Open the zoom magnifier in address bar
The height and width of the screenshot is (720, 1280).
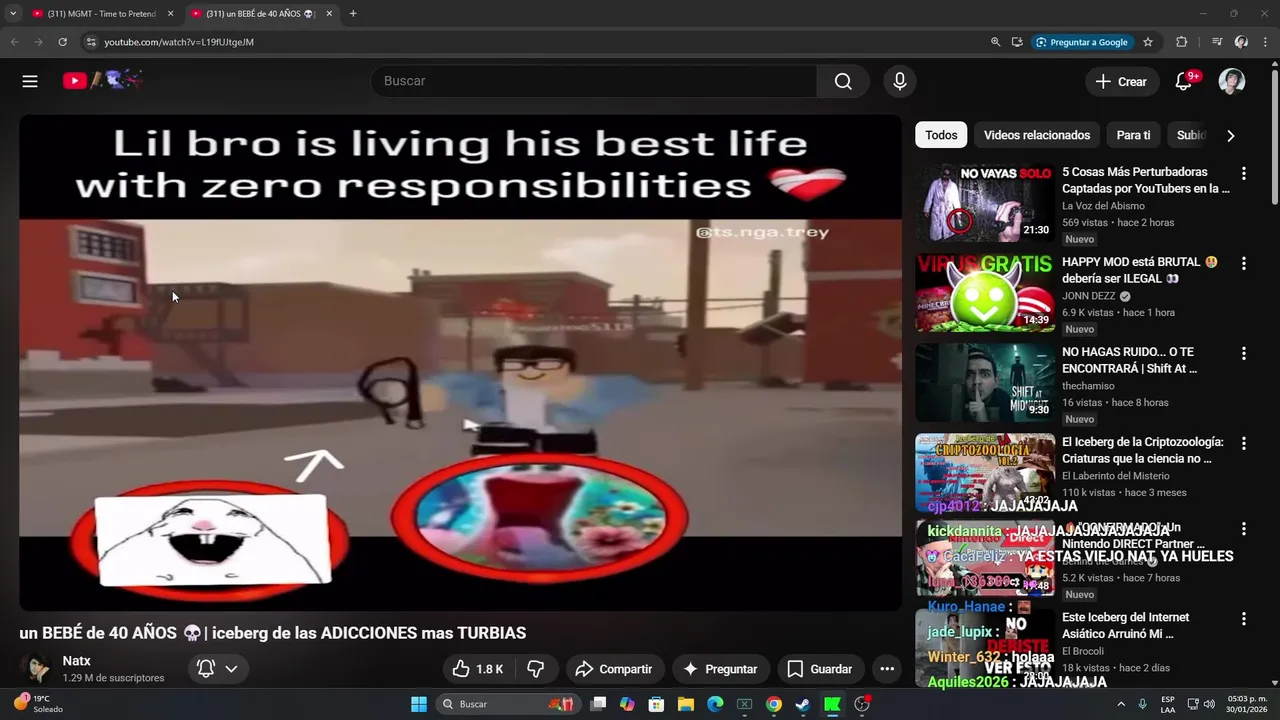(995, 42)
